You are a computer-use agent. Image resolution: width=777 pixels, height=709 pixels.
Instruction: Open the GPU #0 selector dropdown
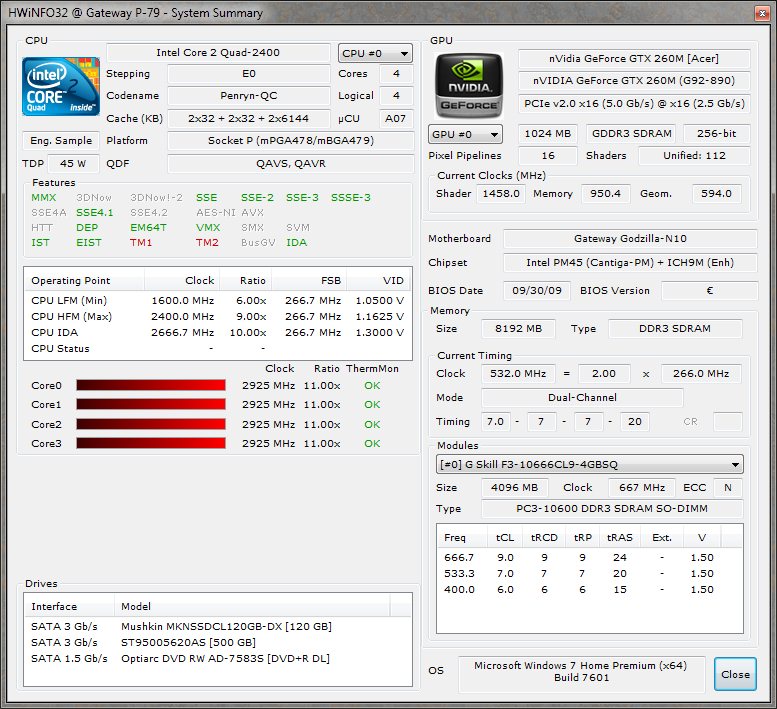tap(465, 134)
